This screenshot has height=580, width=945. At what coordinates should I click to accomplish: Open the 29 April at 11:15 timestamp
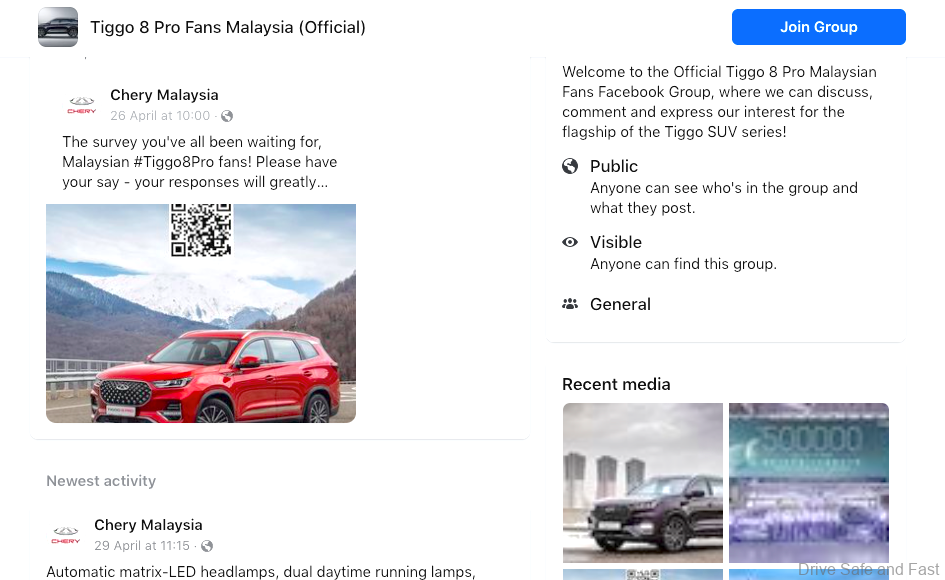(x=141, y=546)
